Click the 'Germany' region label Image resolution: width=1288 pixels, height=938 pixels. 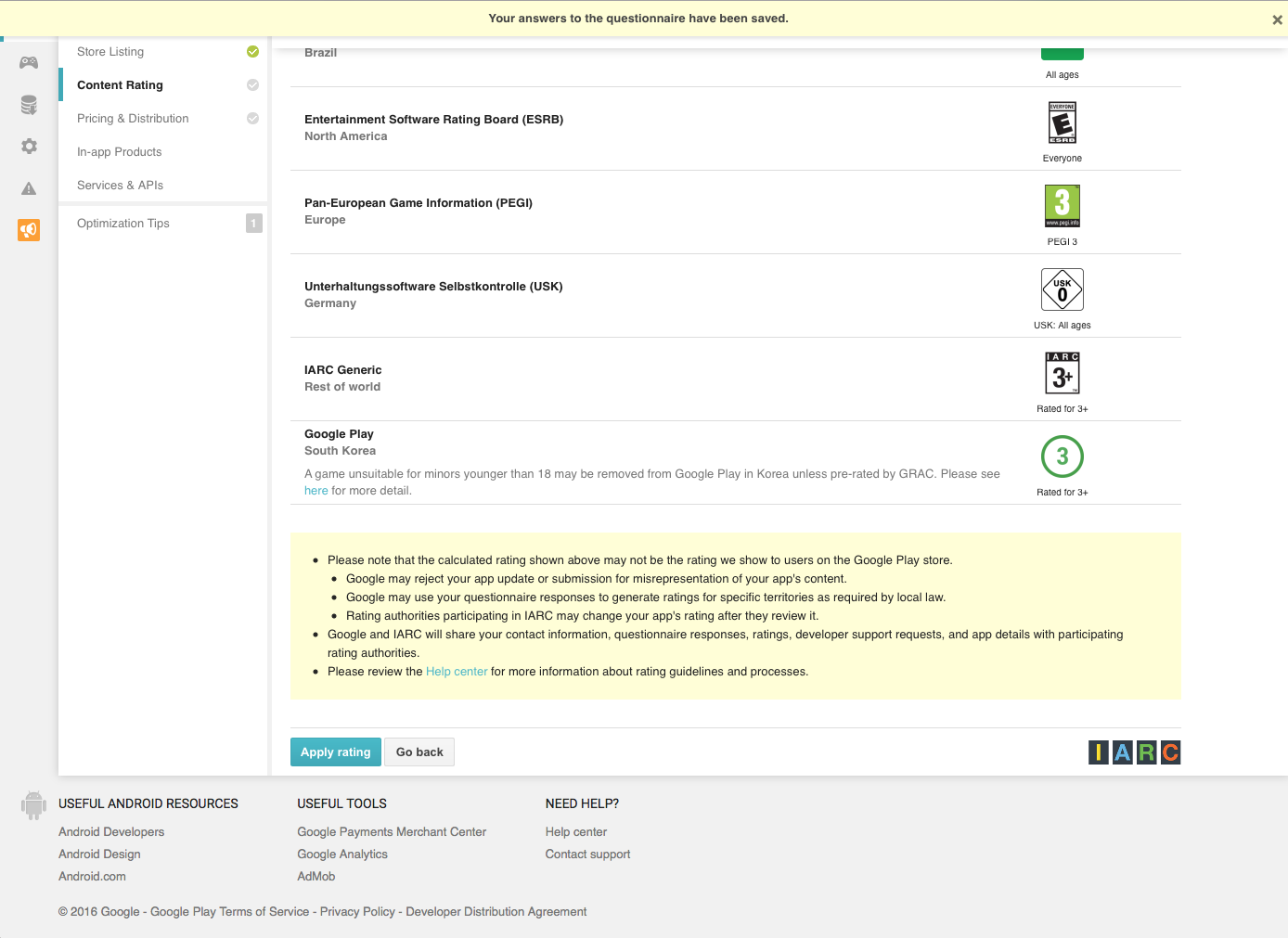pos(330,303)
